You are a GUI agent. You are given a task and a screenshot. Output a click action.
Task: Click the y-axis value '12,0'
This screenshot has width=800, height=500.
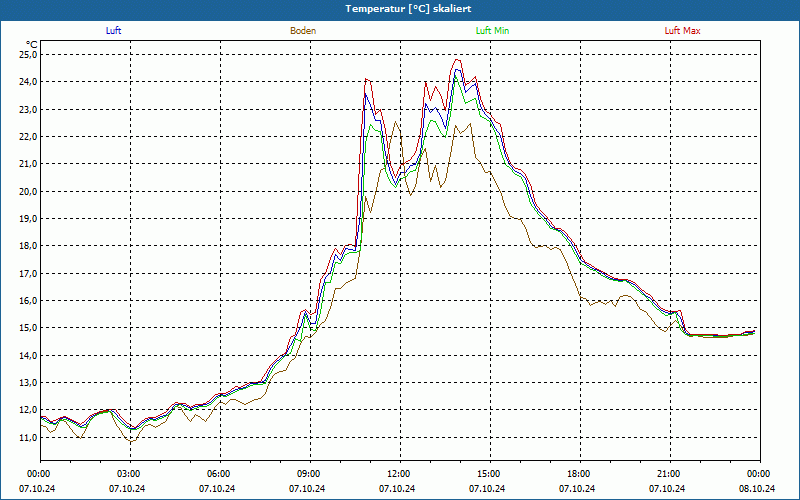[x=28, y=410]
